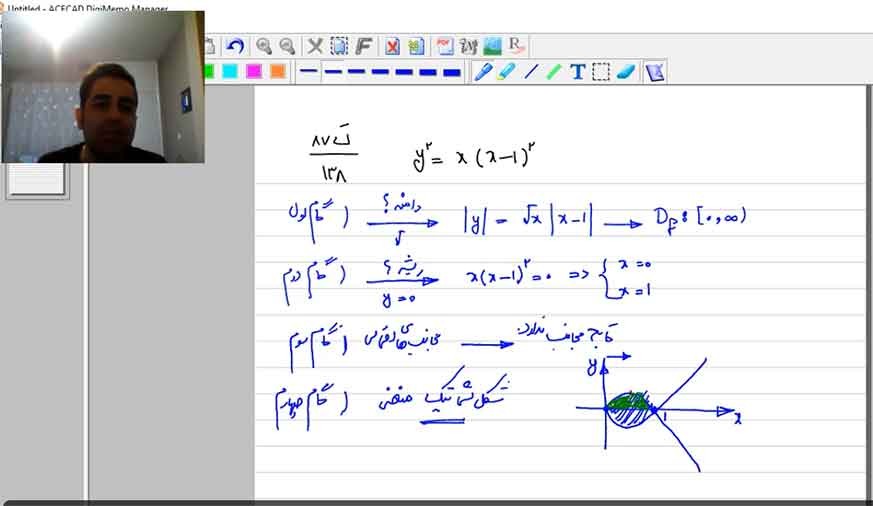Viewport: 873px width, 506px height.
Task: Click the PDF export icon
Action: click(444, 46)
